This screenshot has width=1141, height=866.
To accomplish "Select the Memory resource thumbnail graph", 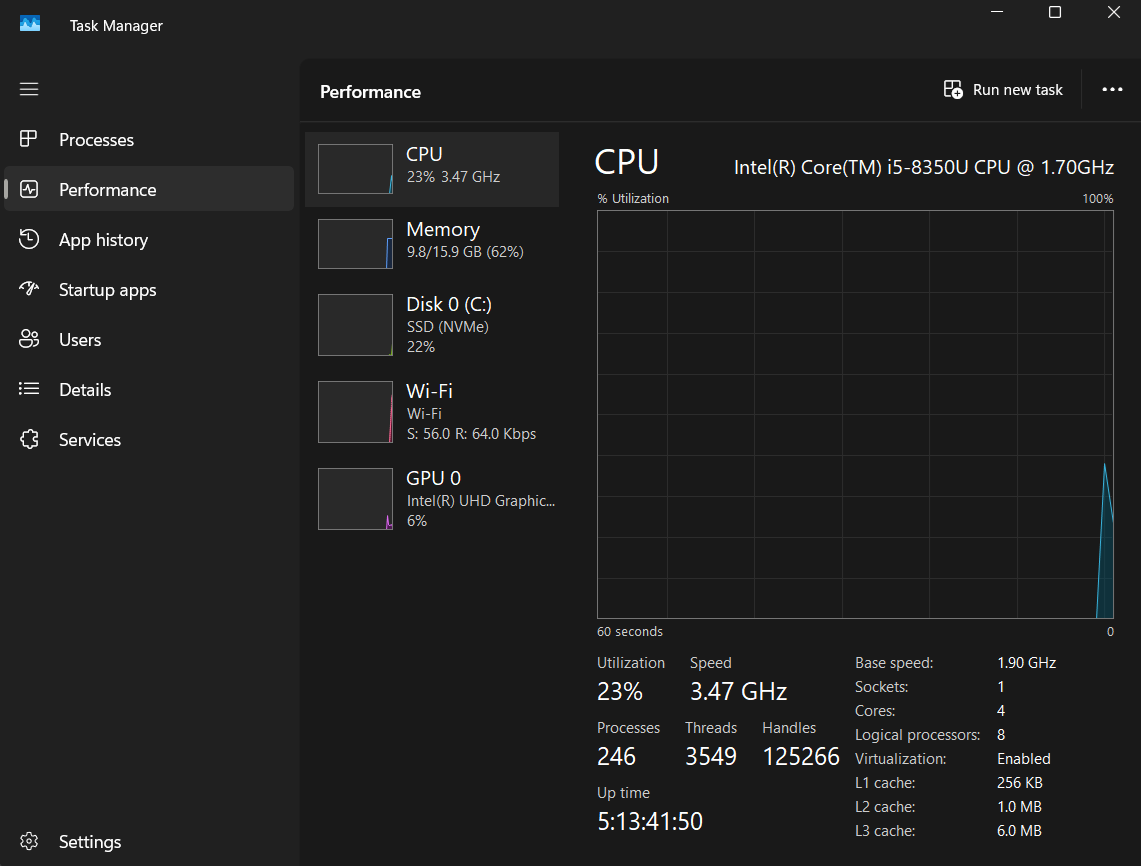I will coord(355,244).
